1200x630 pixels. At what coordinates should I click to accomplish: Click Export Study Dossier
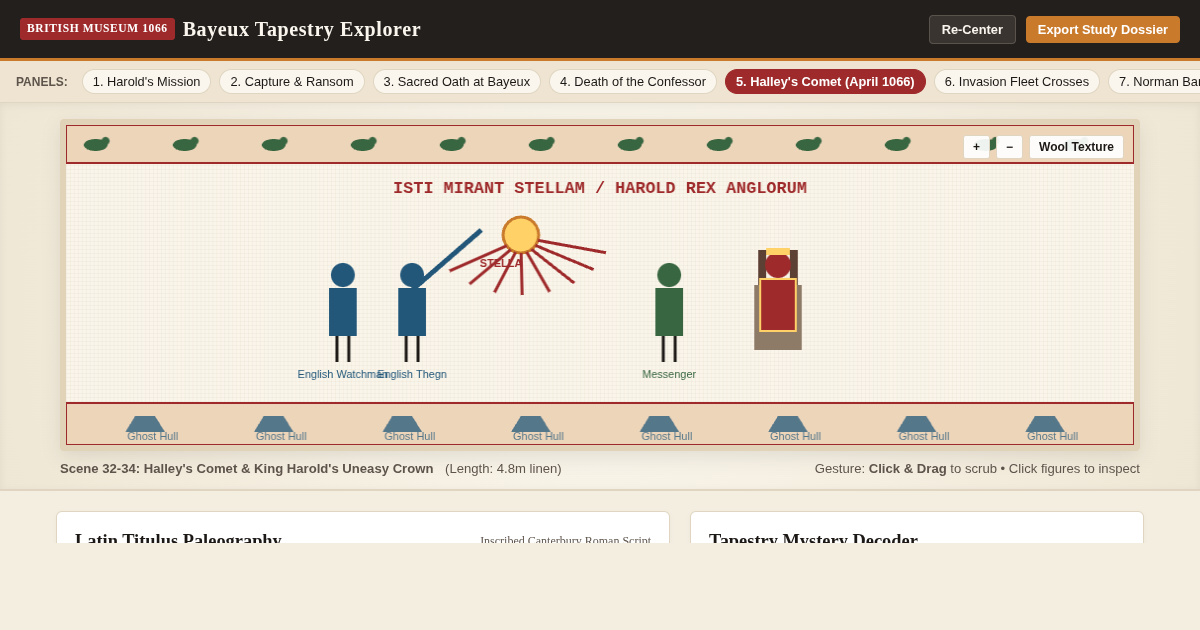point(1103,29)
